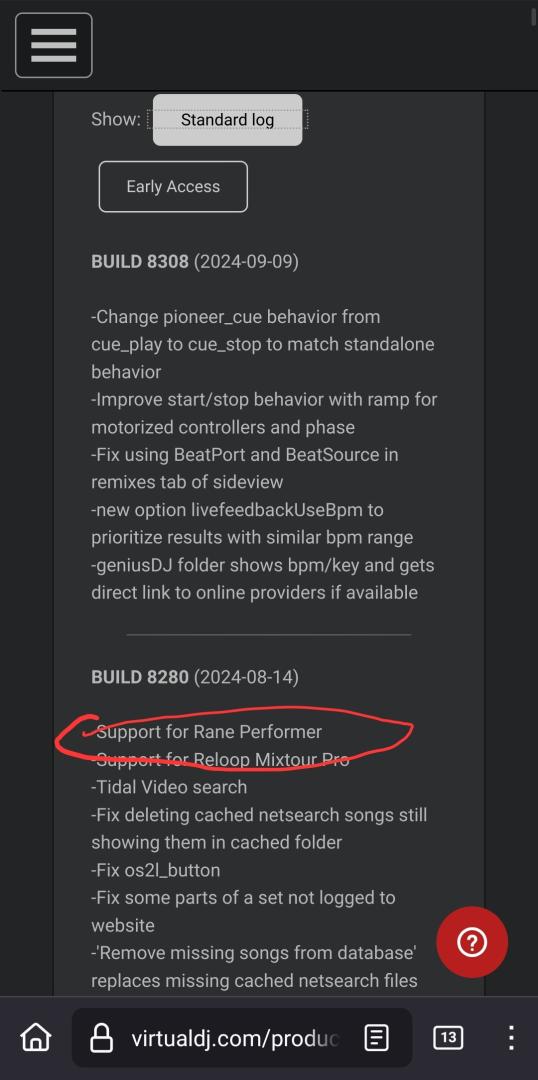The height and width of the screenshot is (1080, 538).
Task: Click the Support for Reloop Mixtour Pro entry
Action: [x=220, y=759]
